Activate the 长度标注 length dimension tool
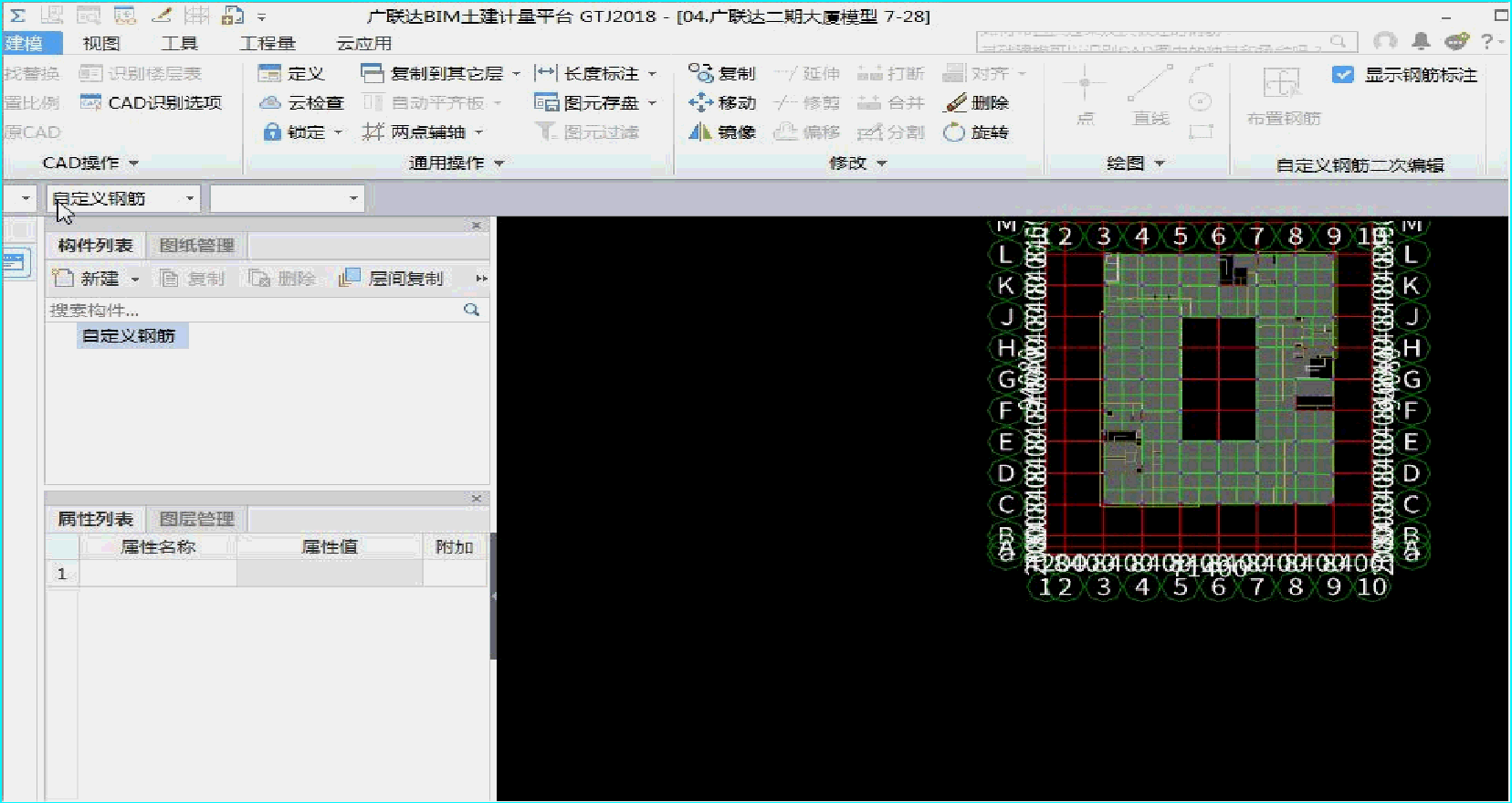 (587, 74)
